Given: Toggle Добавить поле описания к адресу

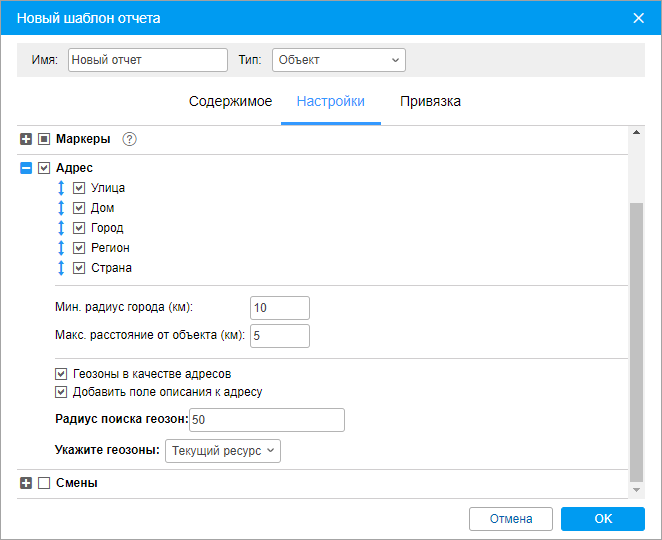Looking at the screenshot, I should [x=62, y=392].
